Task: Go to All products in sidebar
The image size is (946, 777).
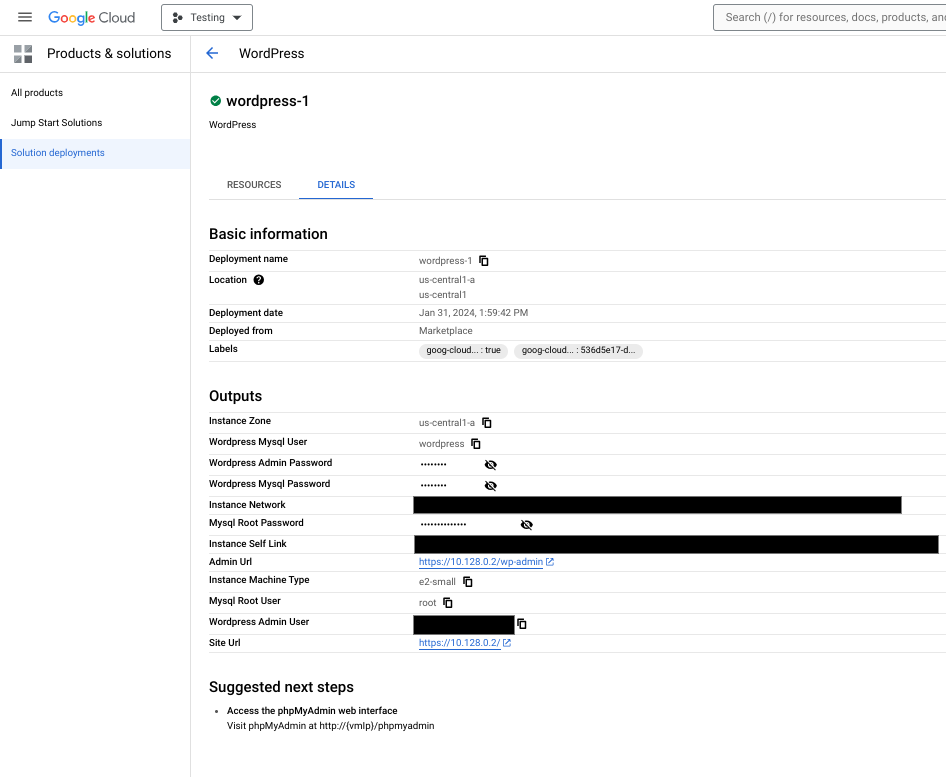Action: point(37,93)
